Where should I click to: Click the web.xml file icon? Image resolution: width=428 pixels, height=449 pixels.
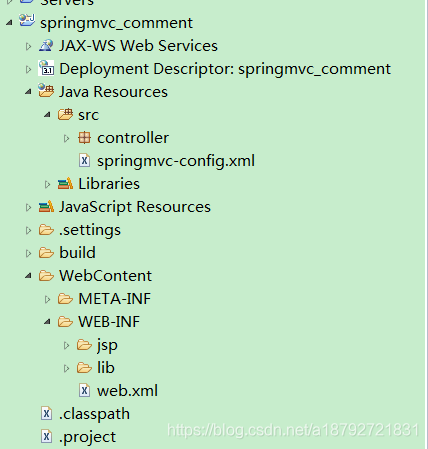point(85,390)
